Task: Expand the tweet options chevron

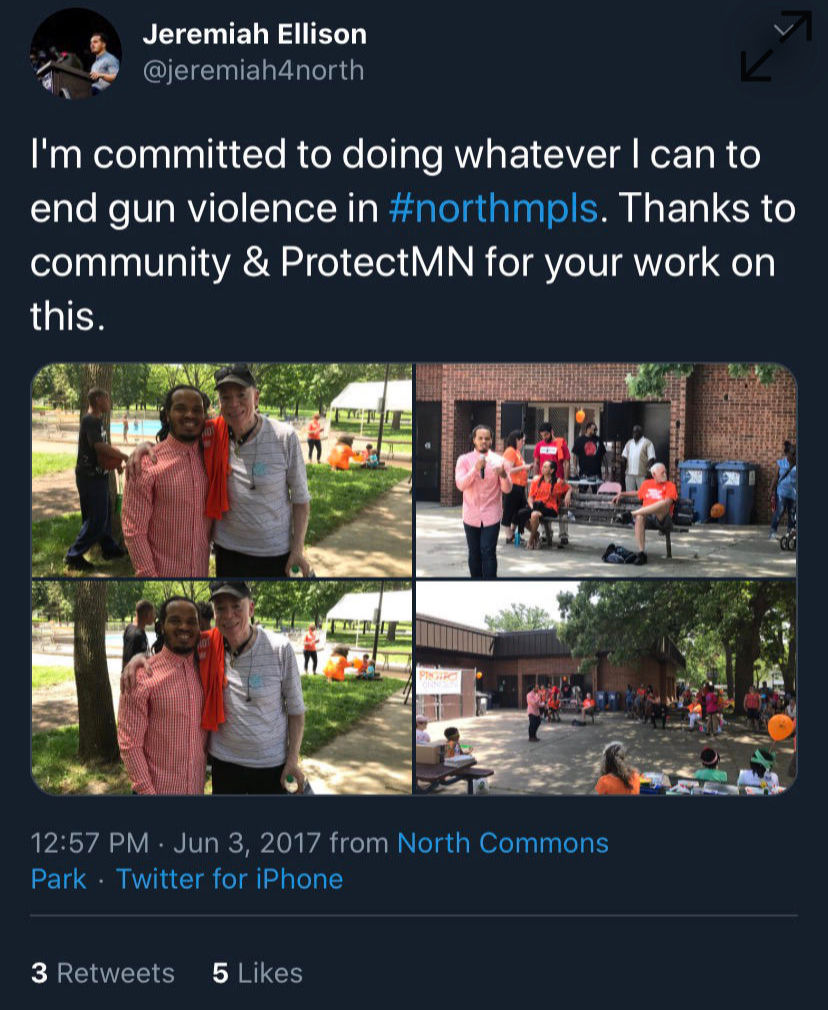Action: pos(784,30)
